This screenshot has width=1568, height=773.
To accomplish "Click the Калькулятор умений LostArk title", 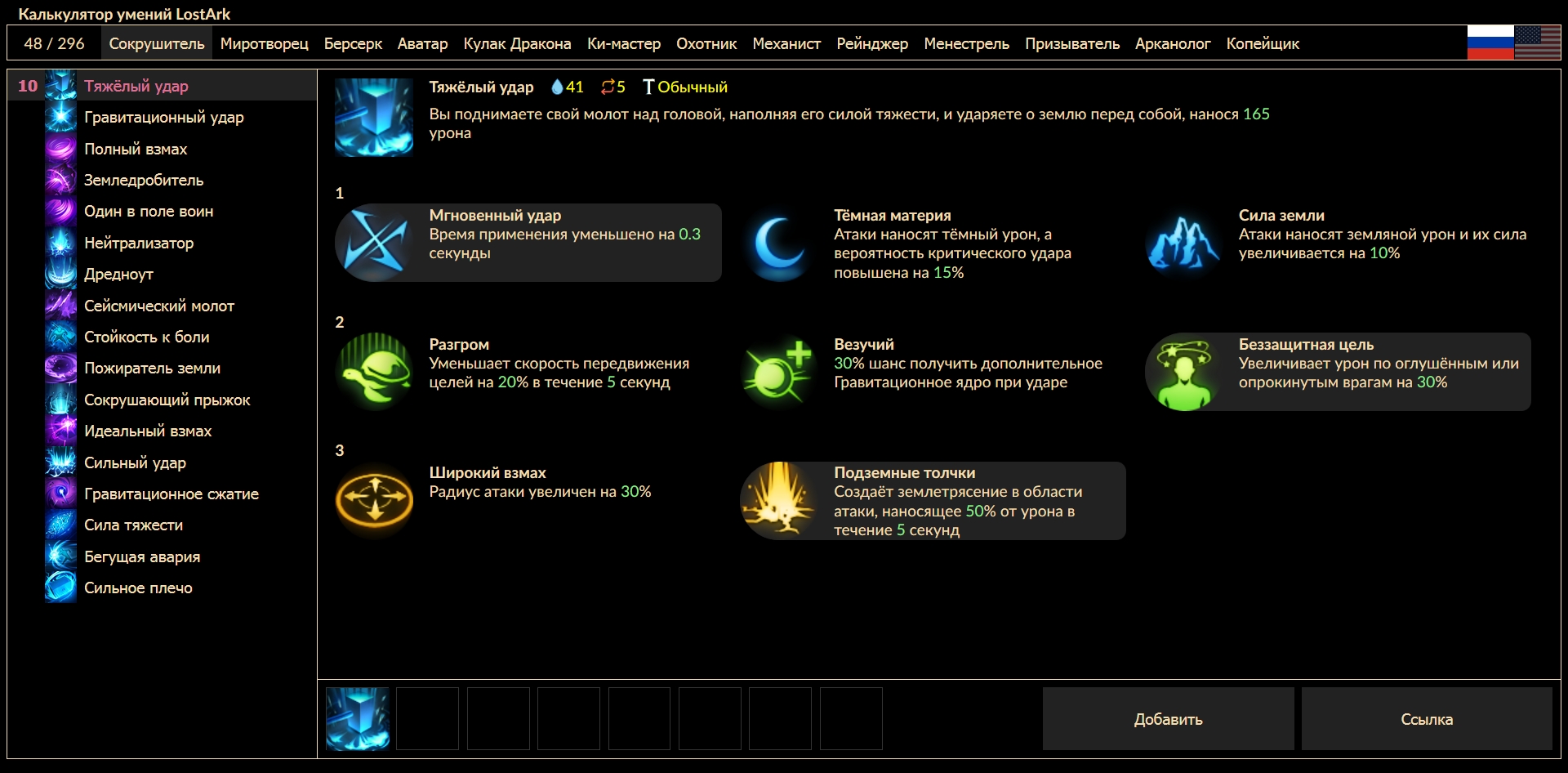I will pos(124,14).
